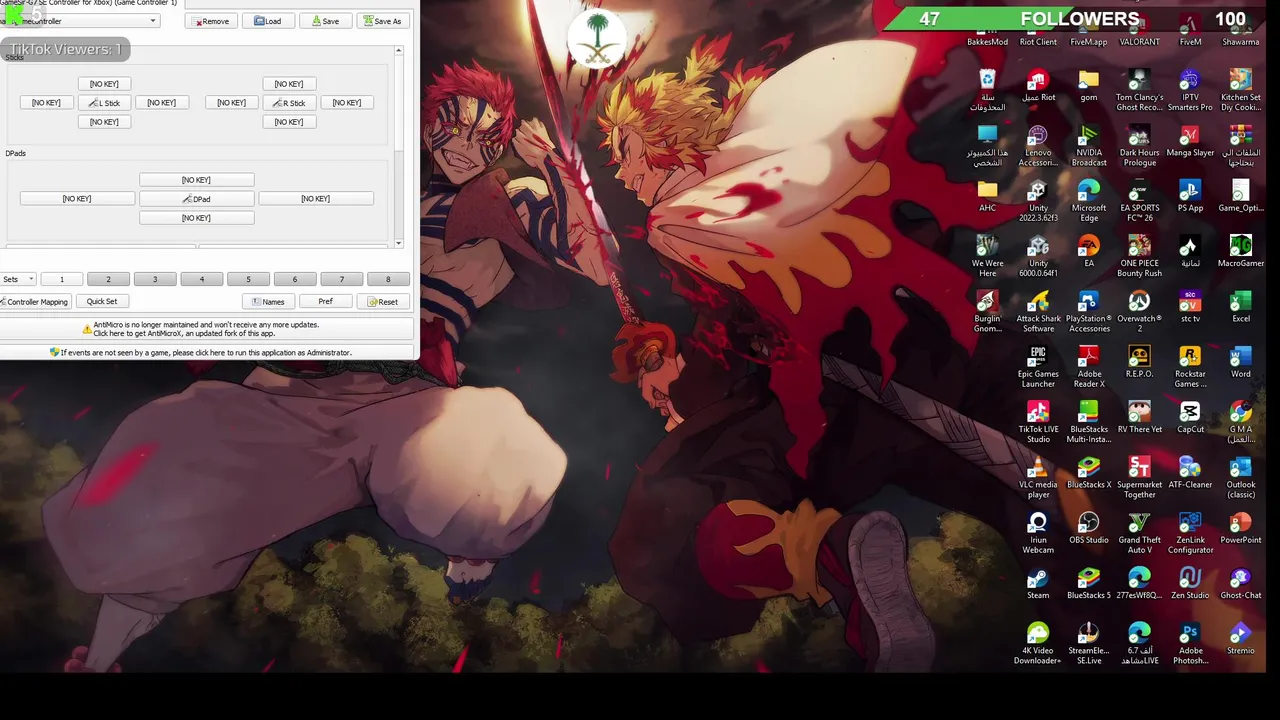Assign key below the DPad button
Screen dimensions: 1280x720
(196, 218)
